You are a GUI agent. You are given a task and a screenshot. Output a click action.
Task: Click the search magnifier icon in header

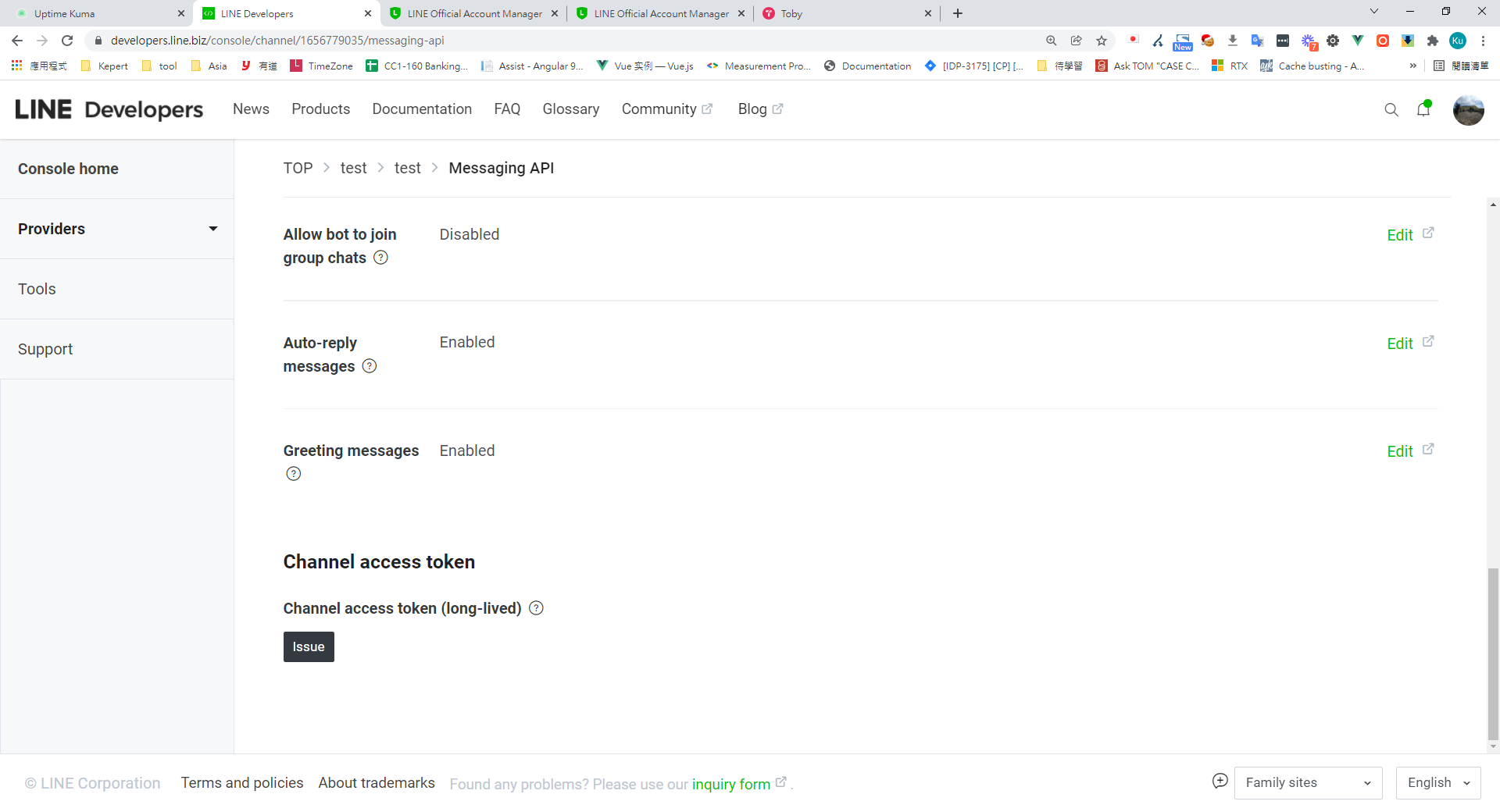[1391, 110]
